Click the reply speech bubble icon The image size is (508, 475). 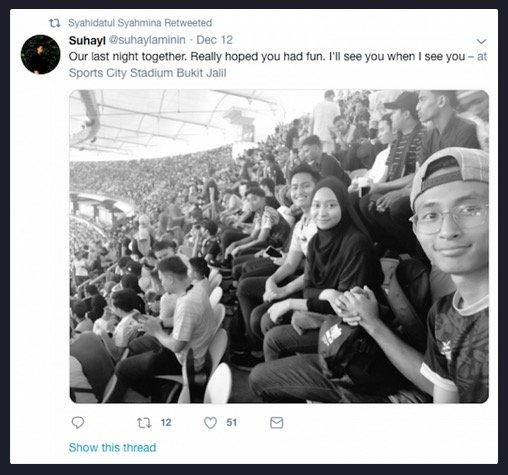click(x=78, y=422)
